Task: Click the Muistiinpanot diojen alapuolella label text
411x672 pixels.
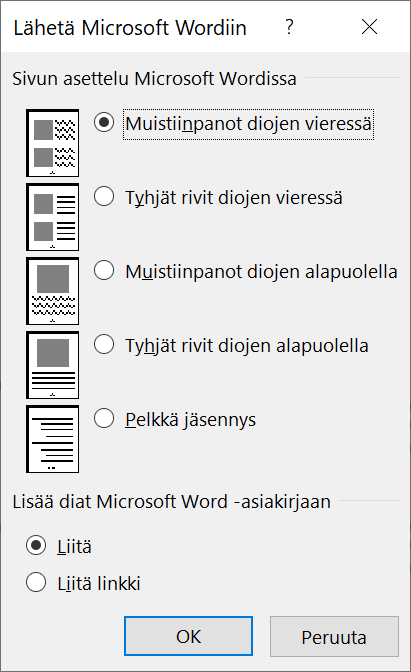Action: [x=261, y=272]
